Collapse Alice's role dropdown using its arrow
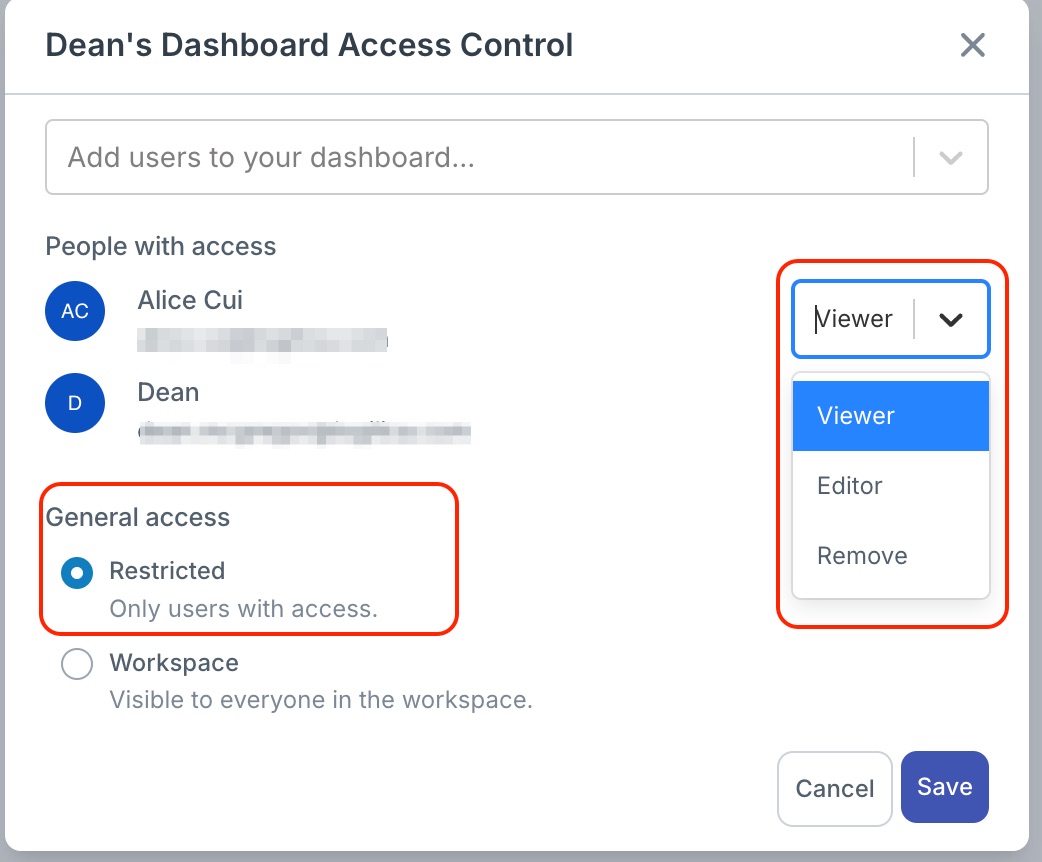Viewport: 1042px width, 862px height. click(x=951, y=319)
